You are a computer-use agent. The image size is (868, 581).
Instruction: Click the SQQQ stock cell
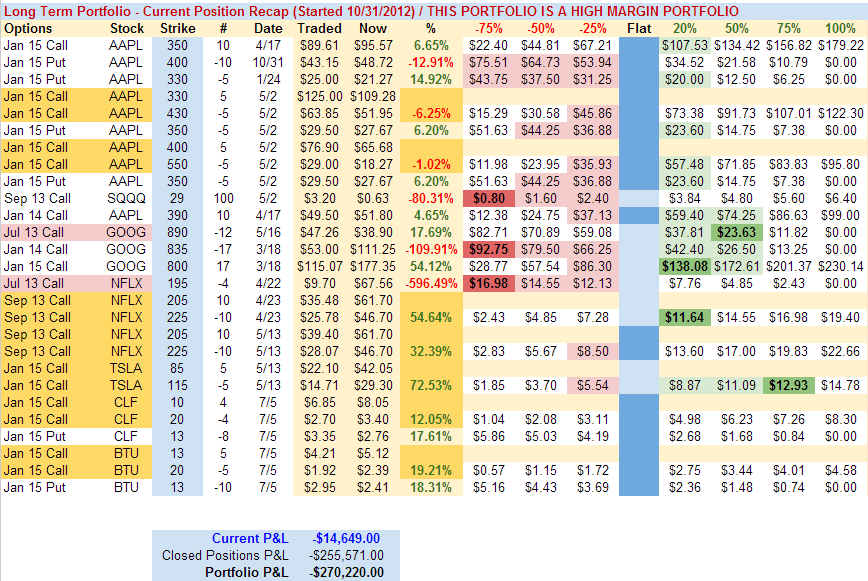pos(126,198)
